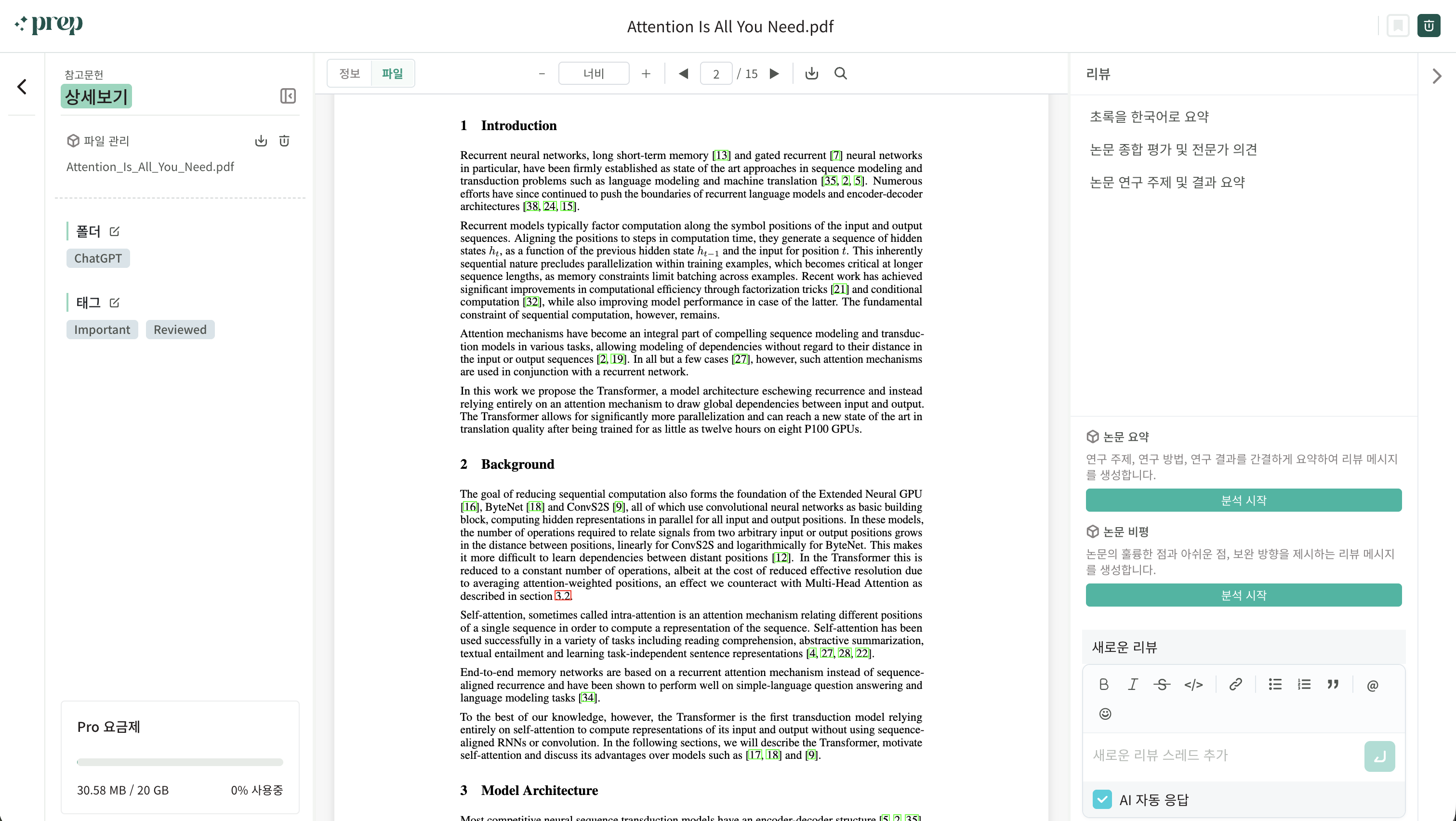Open review 논문 연구 주제 및 결과 요약
This screenshot has height=821, width=1456.
click(x=1167, y=182)
